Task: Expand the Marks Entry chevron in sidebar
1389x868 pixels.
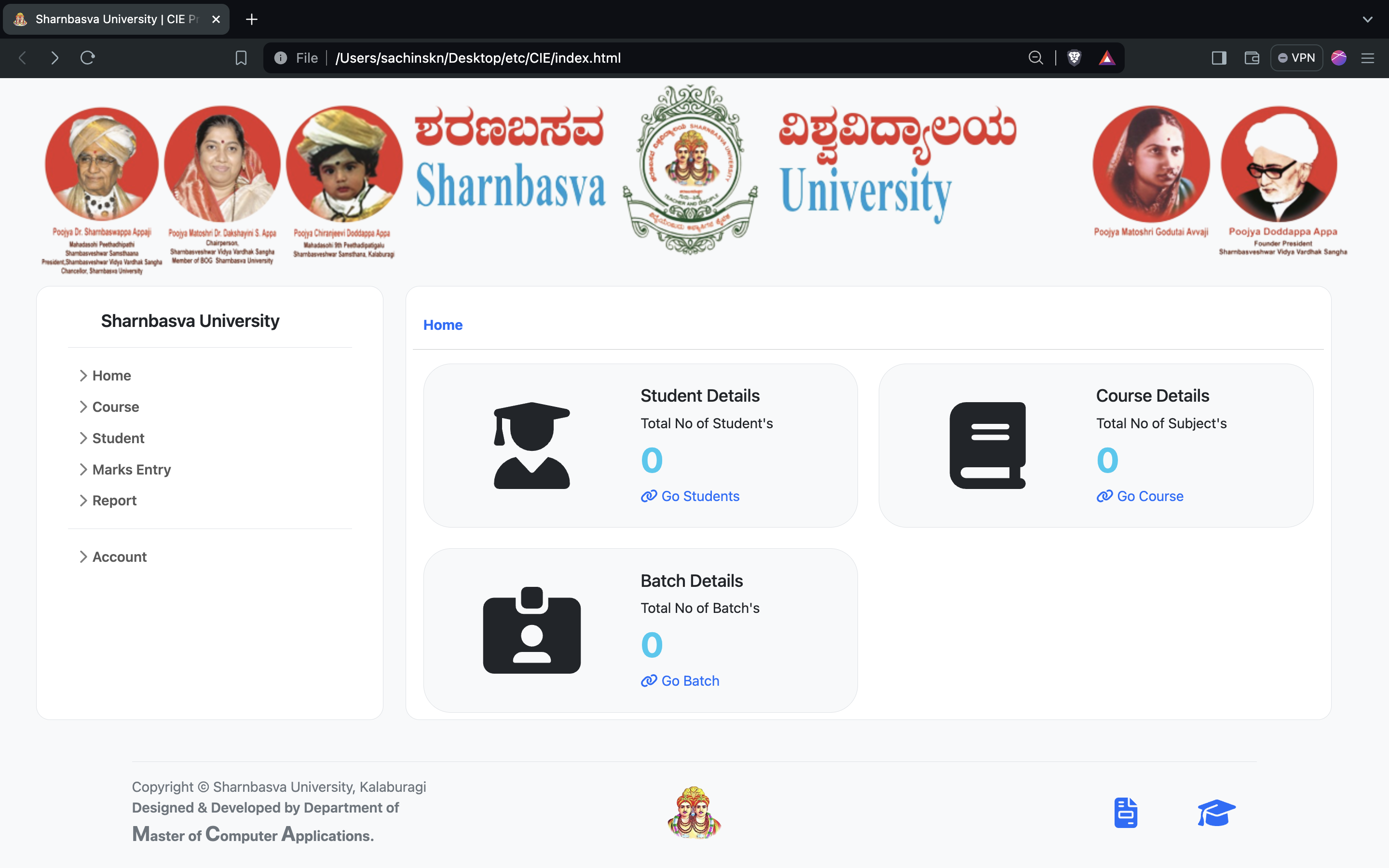Action: 83,470
